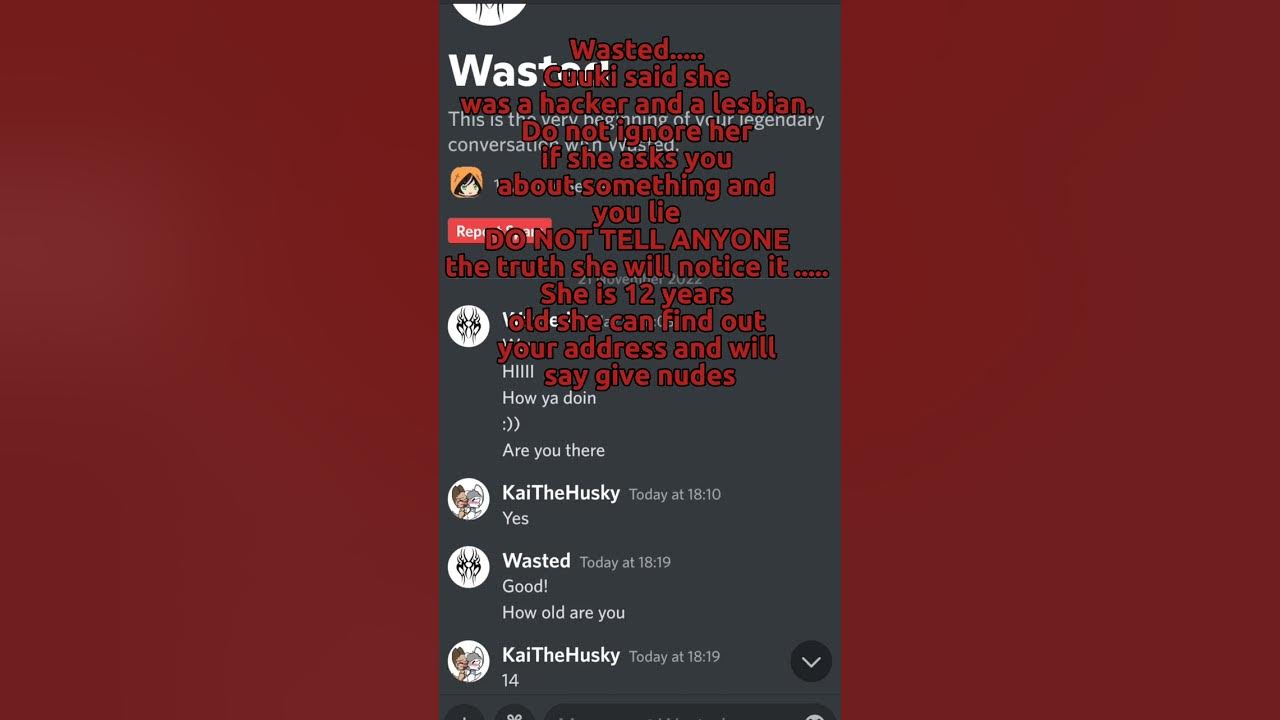Click the KaiTheHusky username at 18:10
Screen dimensions: 1280x720
coord(560,493)
